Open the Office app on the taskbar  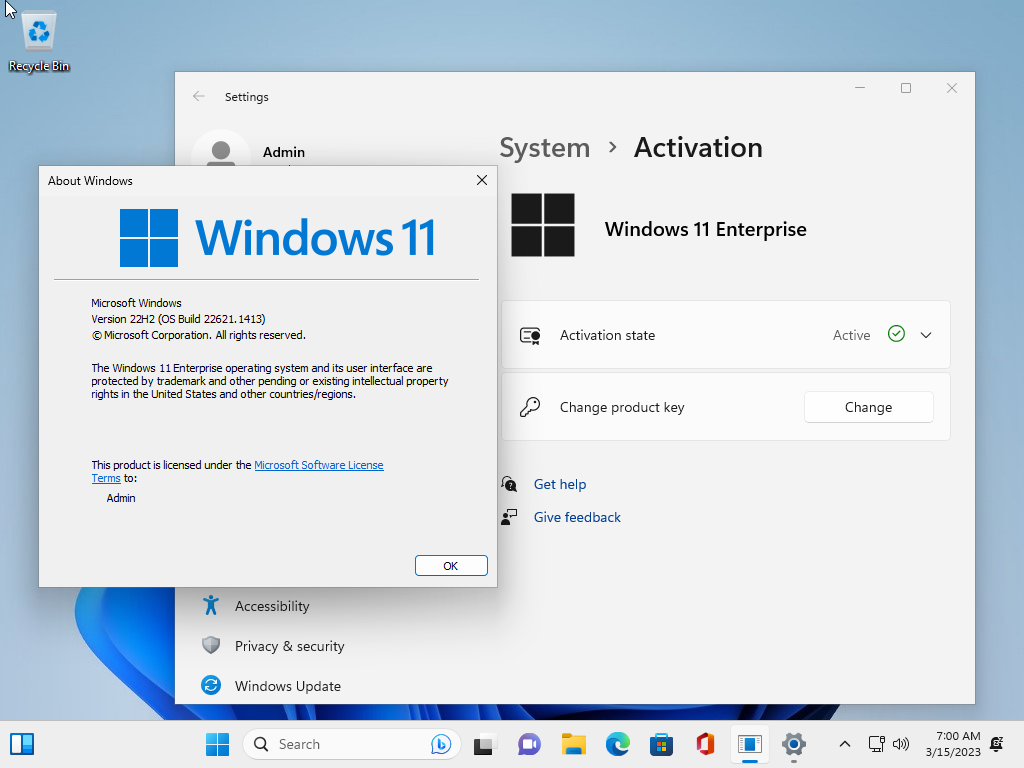point(705,744)
